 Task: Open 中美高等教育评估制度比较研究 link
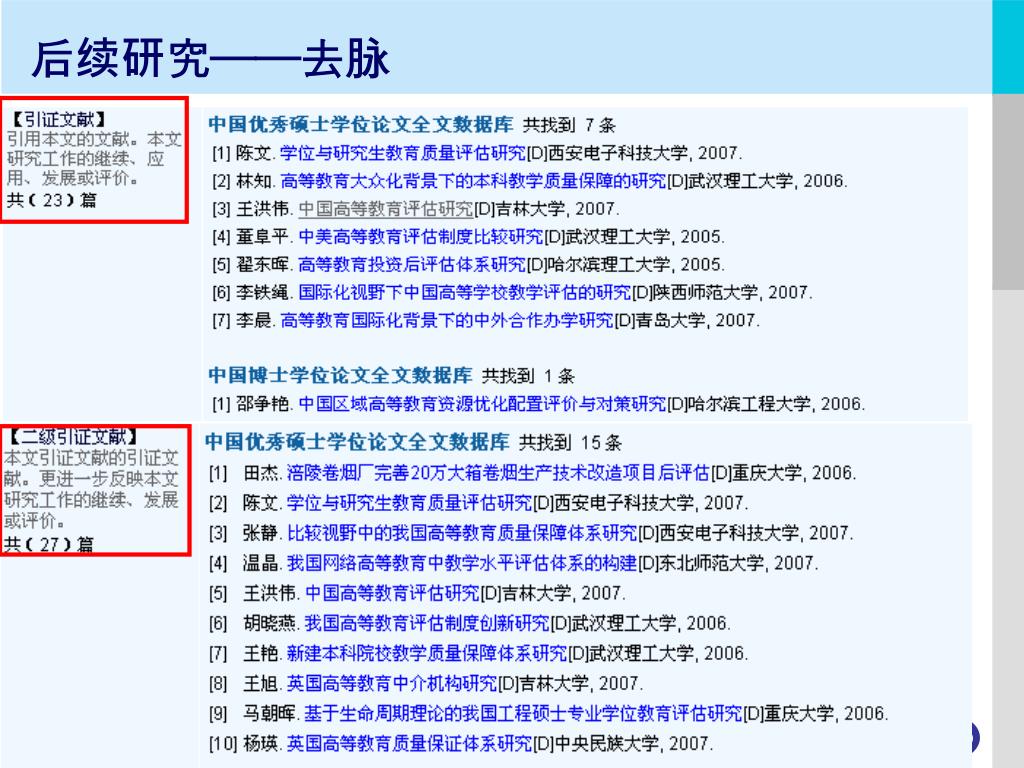(x=421, y=236)
